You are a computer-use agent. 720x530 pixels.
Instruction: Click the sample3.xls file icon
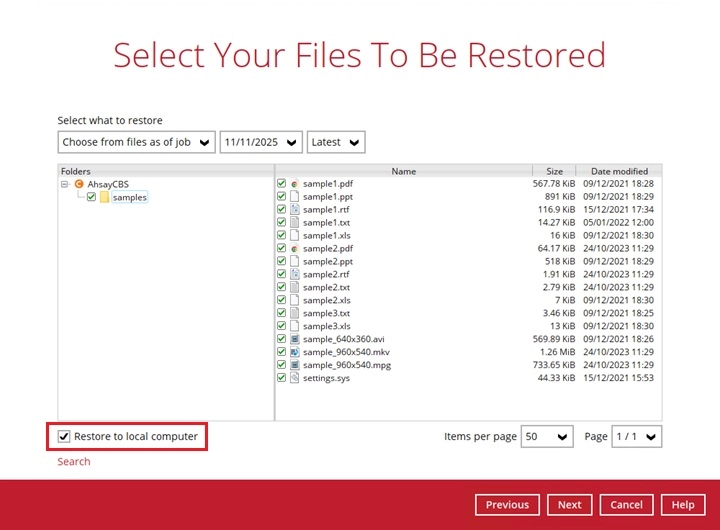[295, 326]
